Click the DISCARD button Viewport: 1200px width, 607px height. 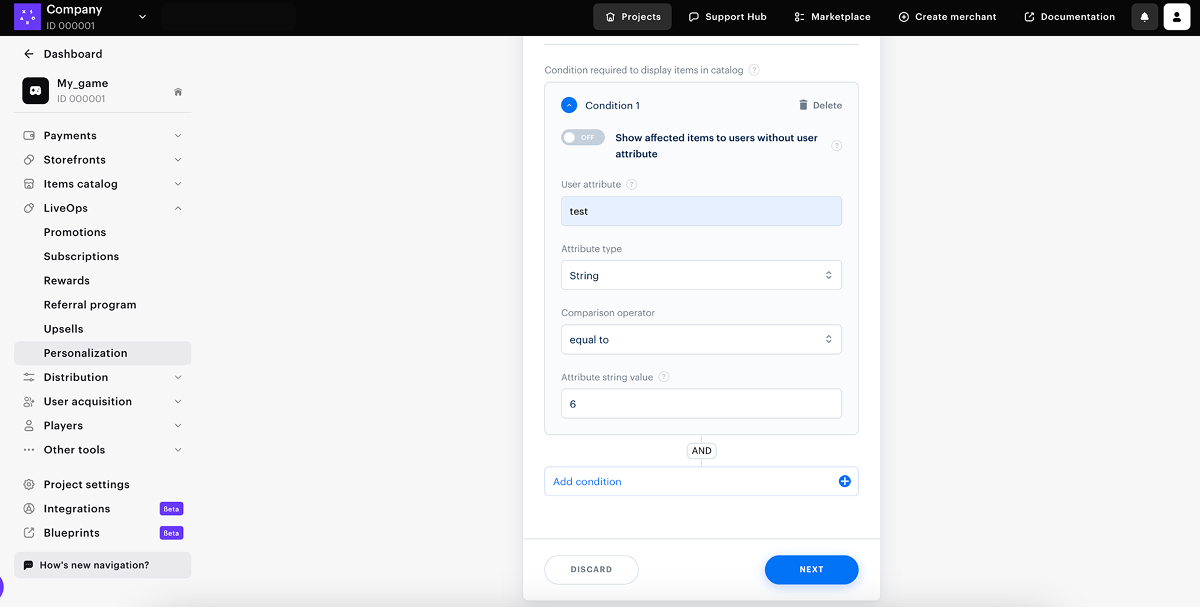591,570
